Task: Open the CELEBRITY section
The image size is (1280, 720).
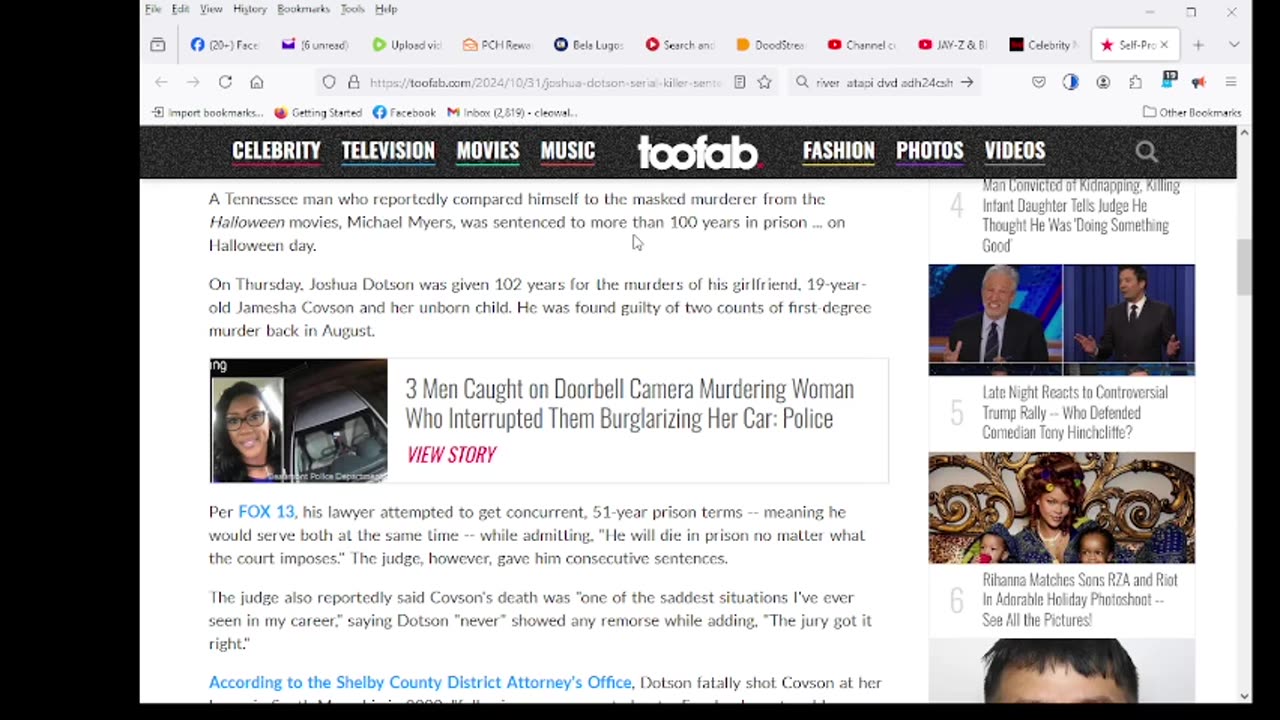Action: coord(276,151)
